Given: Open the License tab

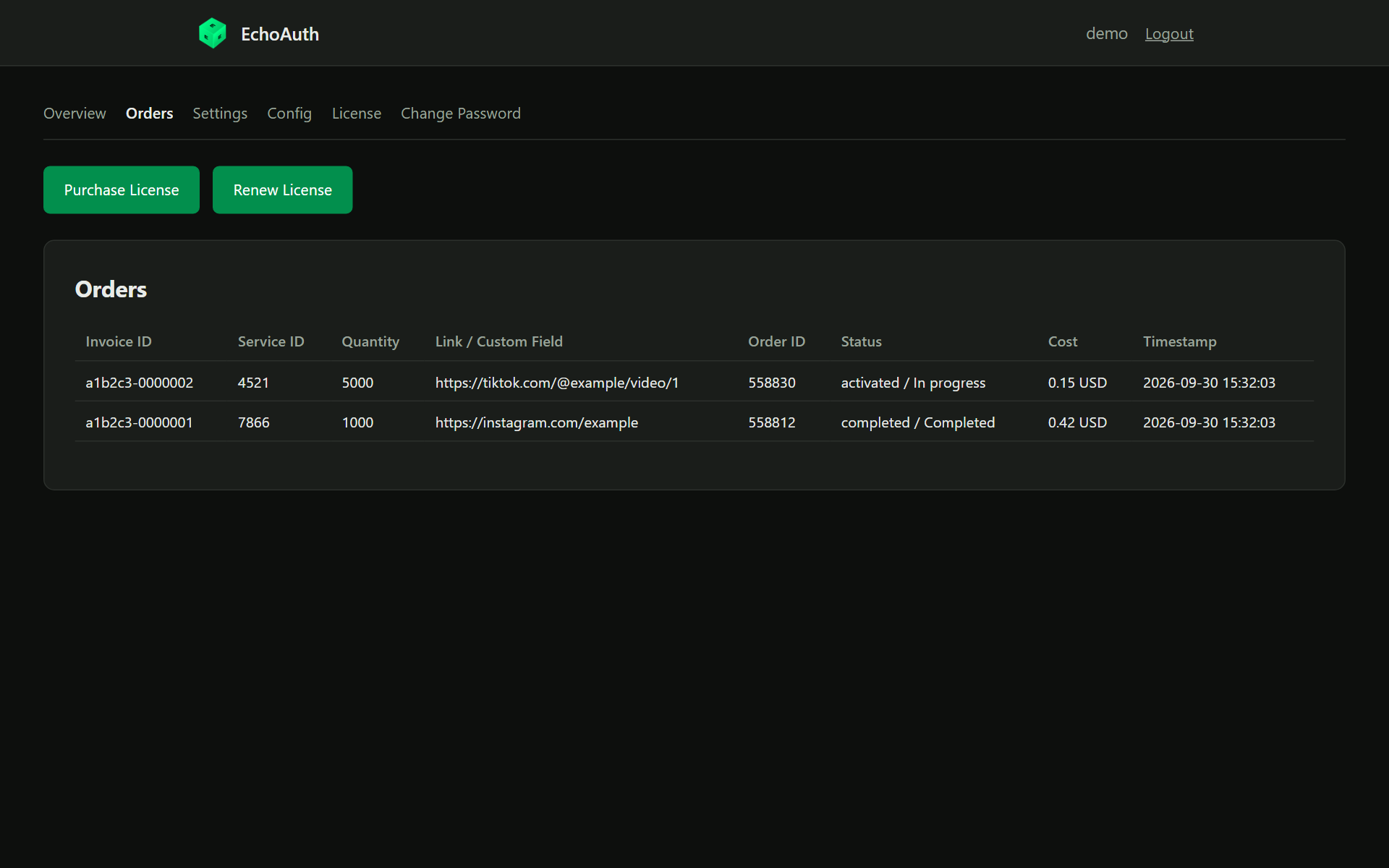Looking at the screenshot, I should (x=357, y=114).
